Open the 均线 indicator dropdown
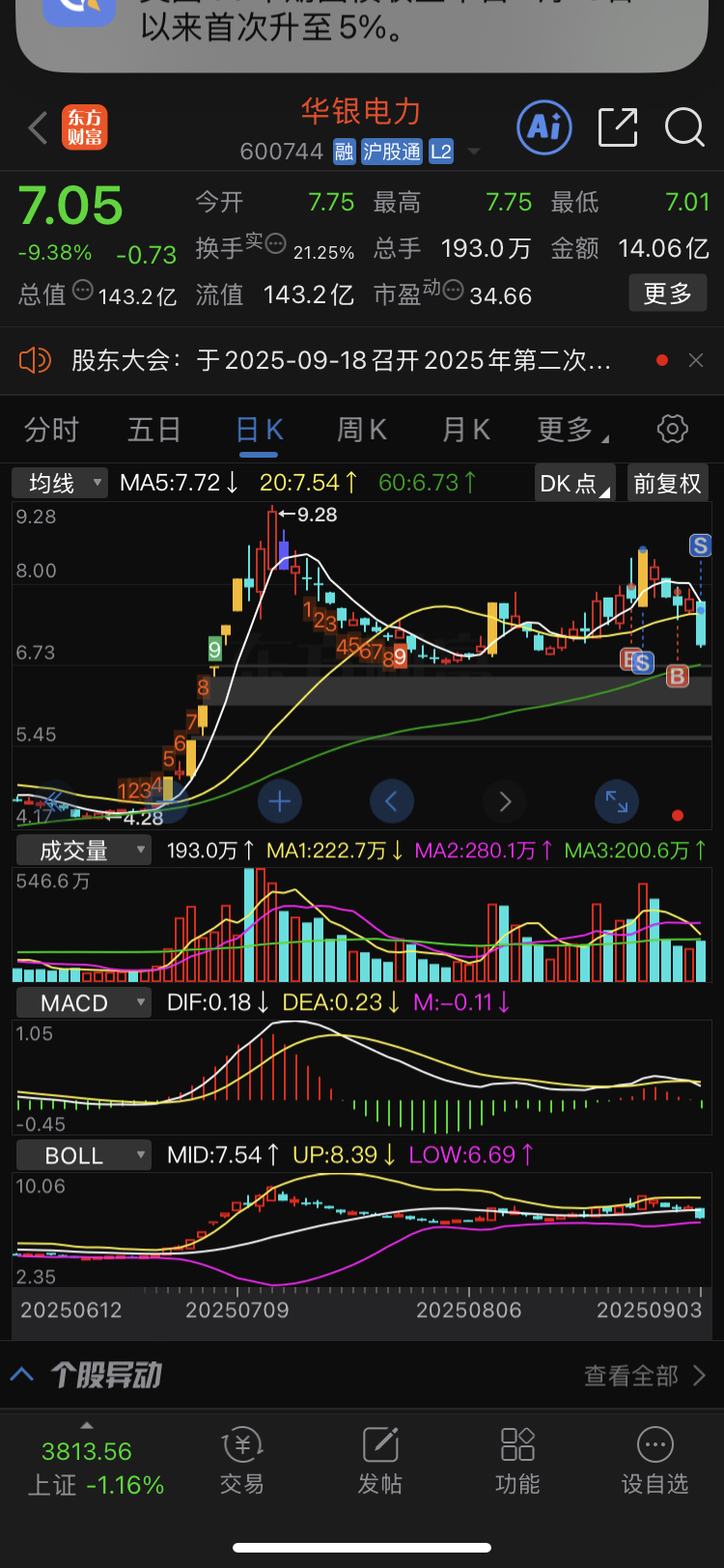 click(x=60, y=483)
